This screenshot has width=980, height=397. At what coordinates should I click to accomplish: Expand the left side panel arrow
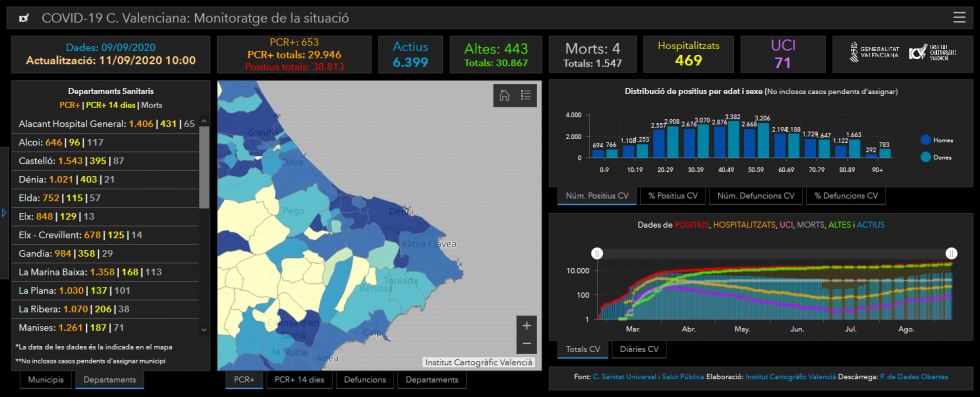[x=4, y=213]
